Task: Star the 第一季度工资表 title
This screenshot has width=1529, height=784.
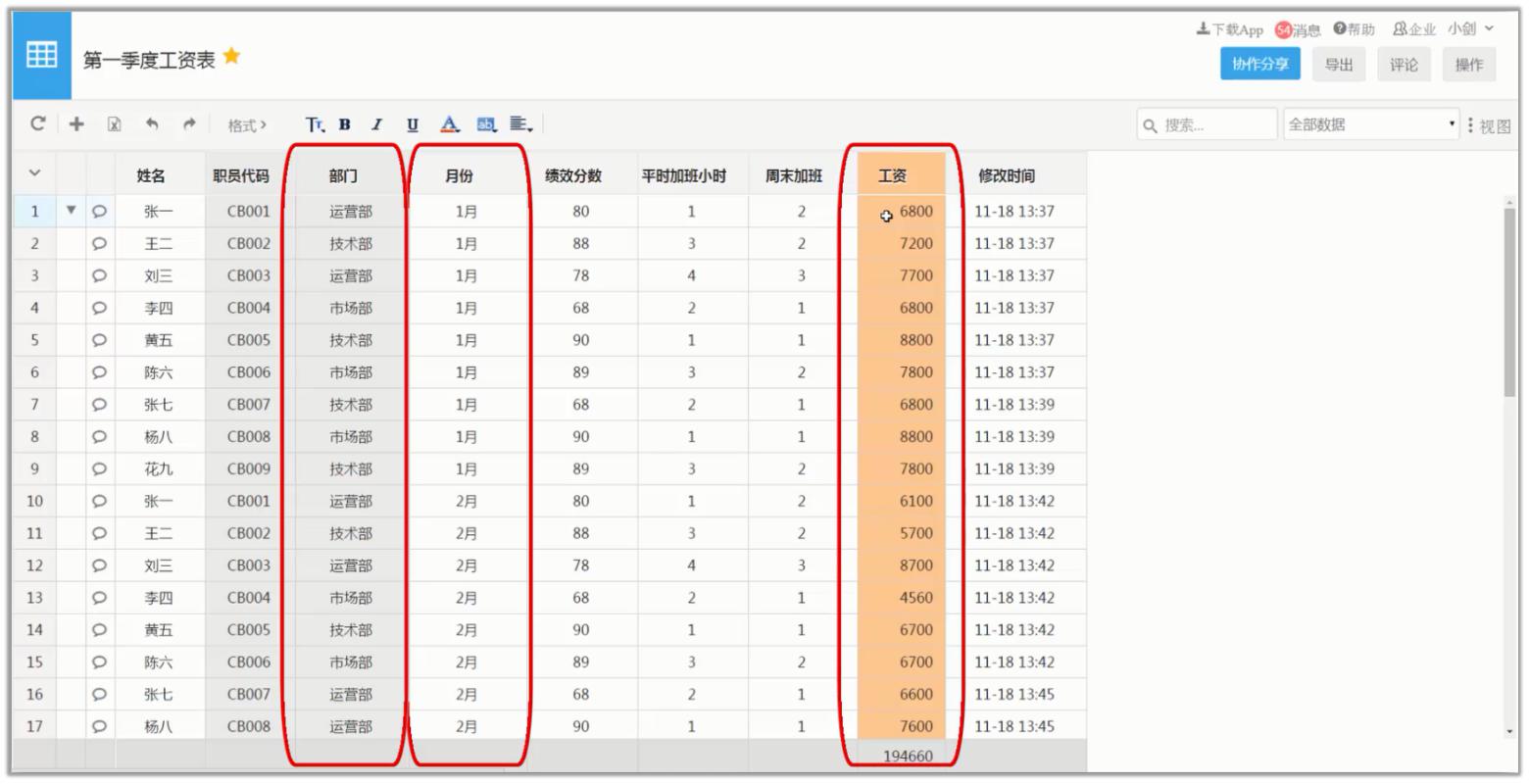Action: (x=231, y=57)
